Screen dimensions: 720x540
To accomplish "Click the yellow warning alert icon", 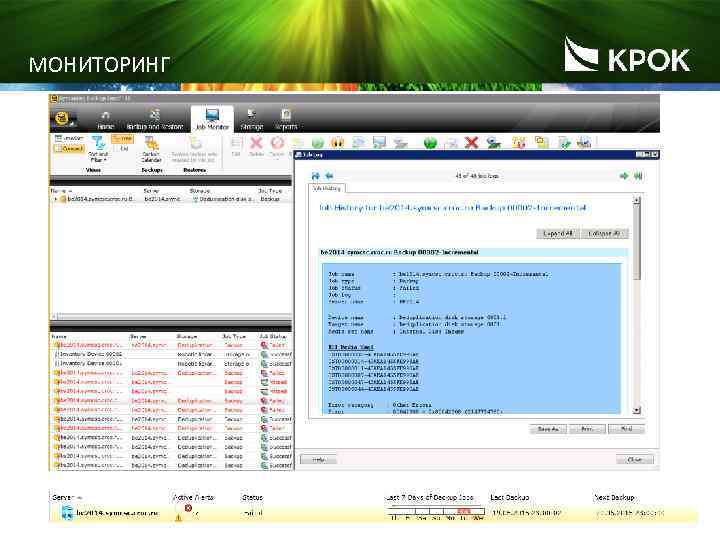I will pos(178,518).
